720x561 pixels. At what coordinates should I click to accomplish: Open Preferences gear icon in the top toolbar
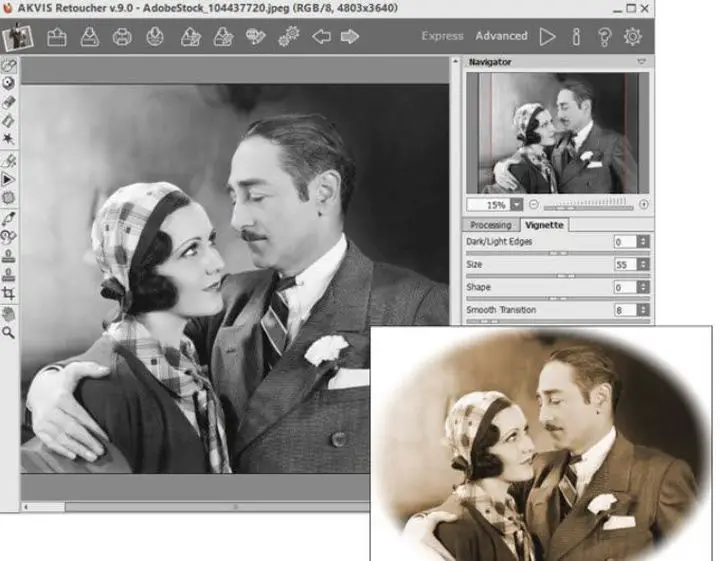(x=633, y=36)
